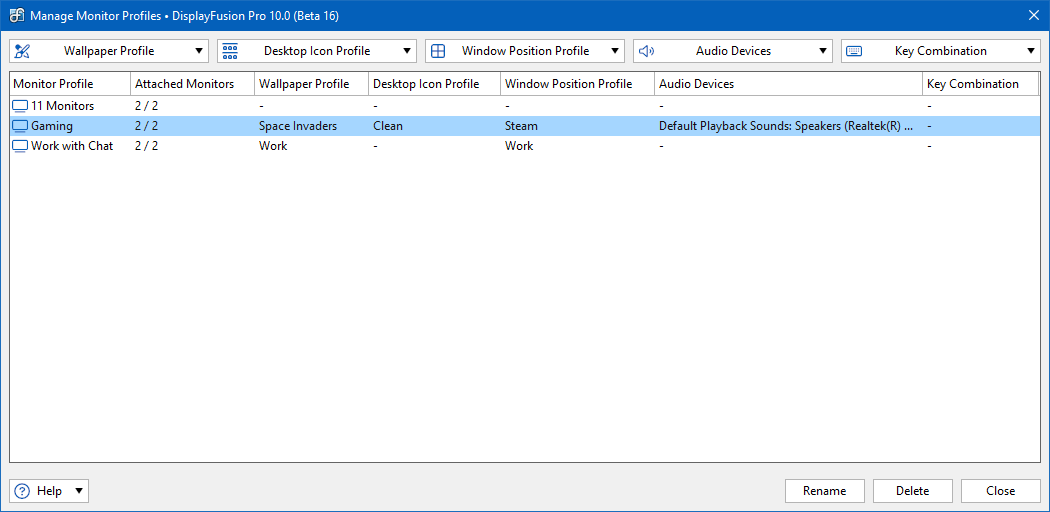Click the Key Combination column header
This screenshot has height=512, width=1050.
click(x=981, y=84)
